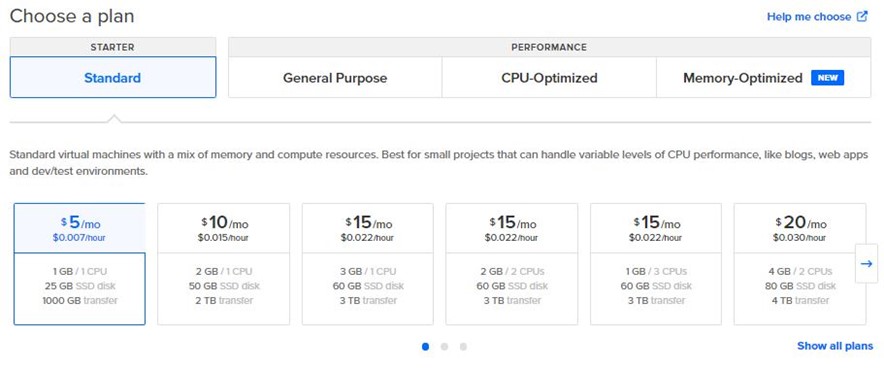Open the Help me choose link

point(809,17)
